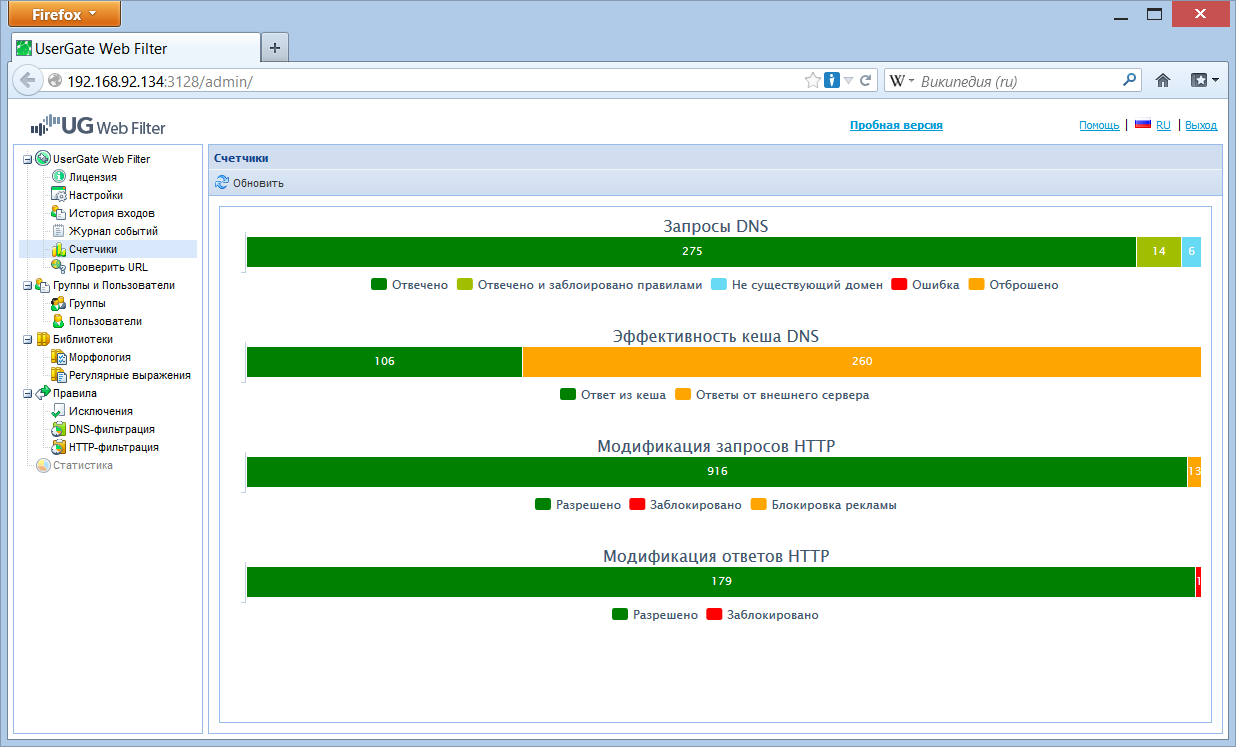Click the Обновить button label

pos(258,183)
